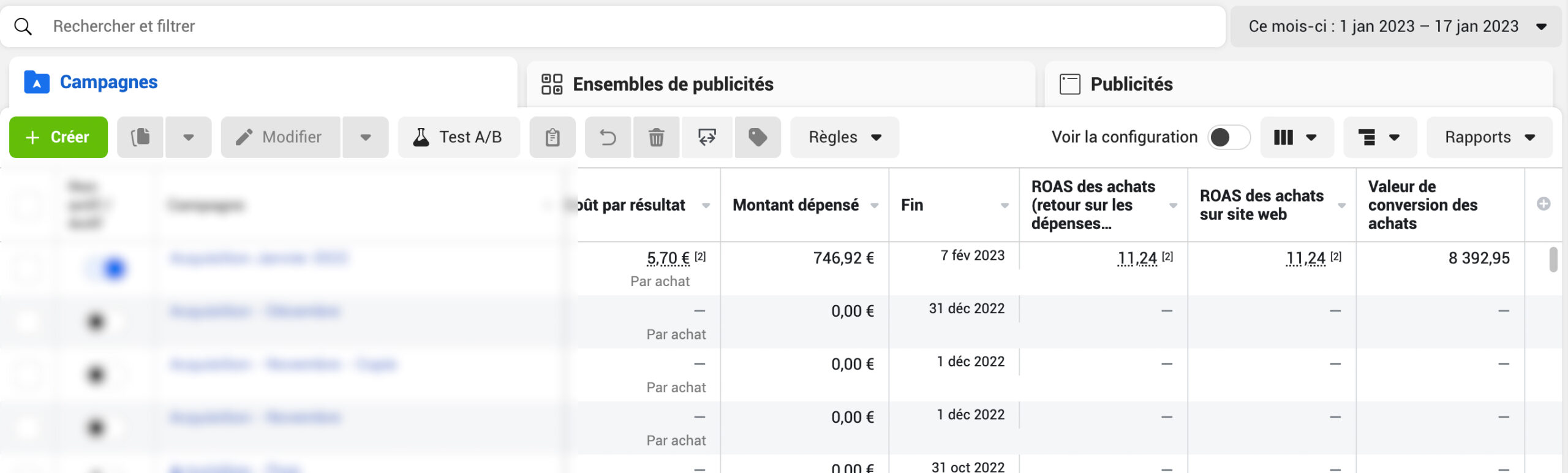Open the breakdown view dropdown

click(x=1380, y=137)
